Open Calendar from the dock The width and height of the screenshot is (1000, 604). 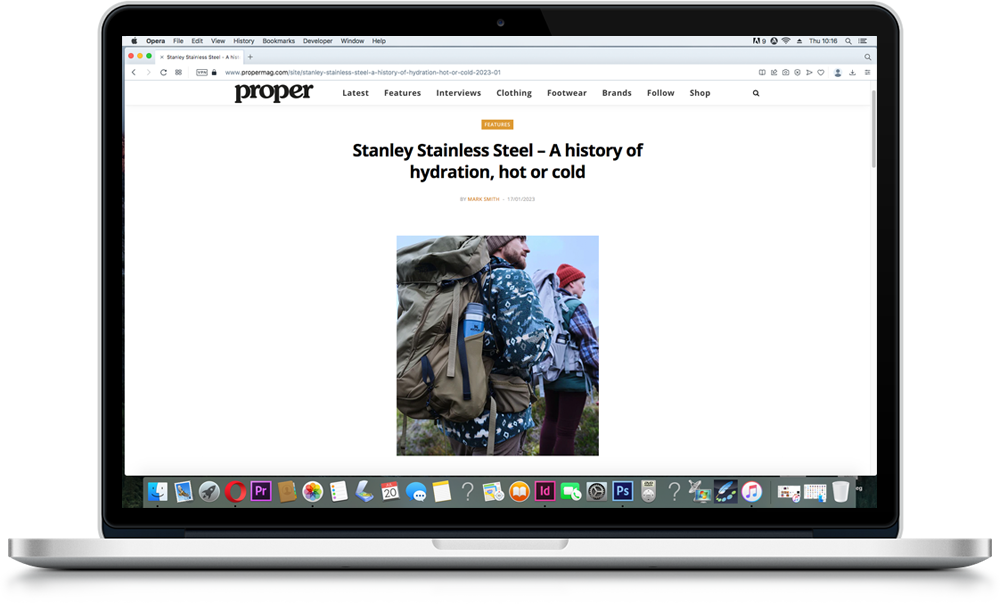[x=390, y=492]
